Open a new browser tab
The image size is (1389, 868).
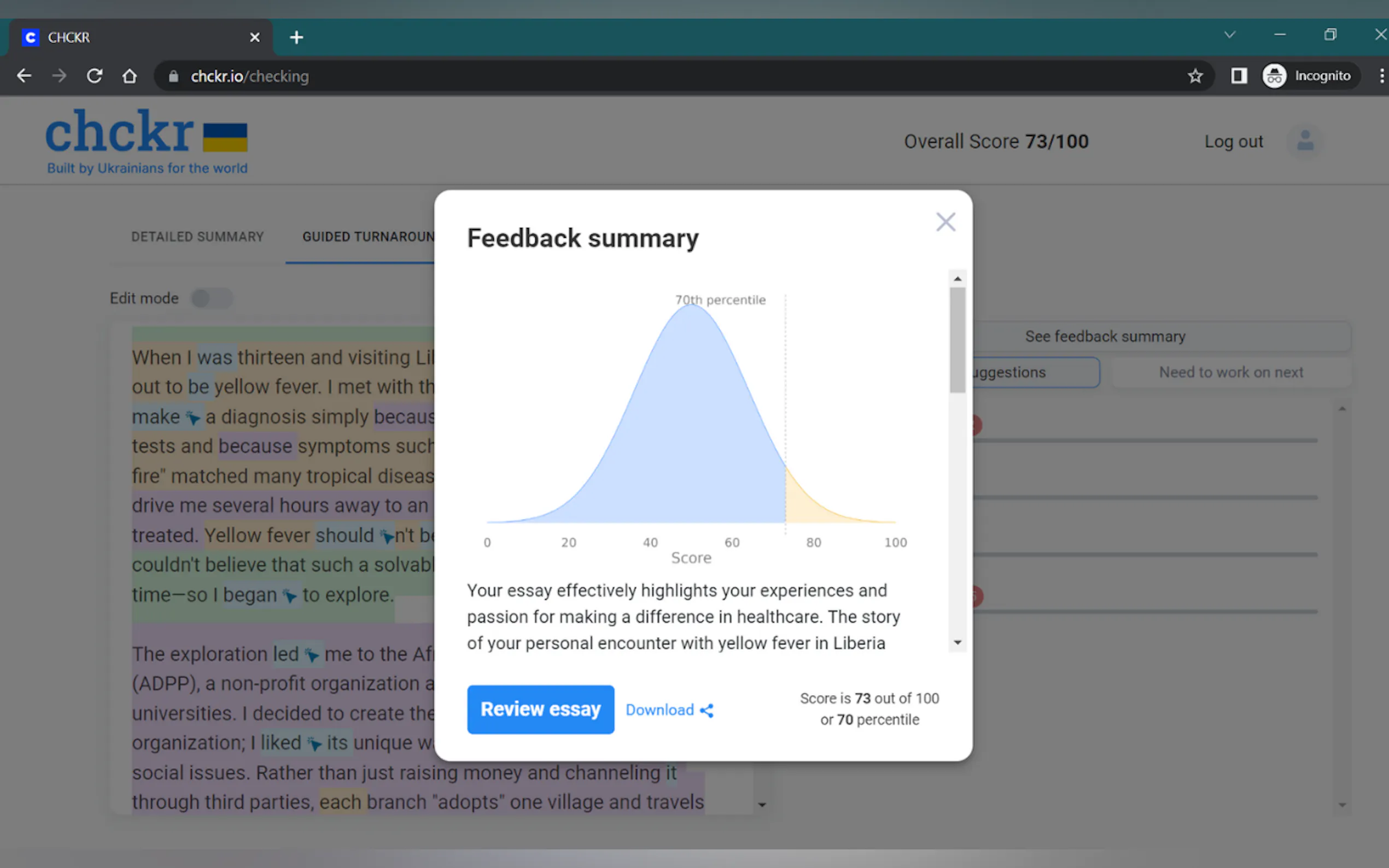click(296, 38)
